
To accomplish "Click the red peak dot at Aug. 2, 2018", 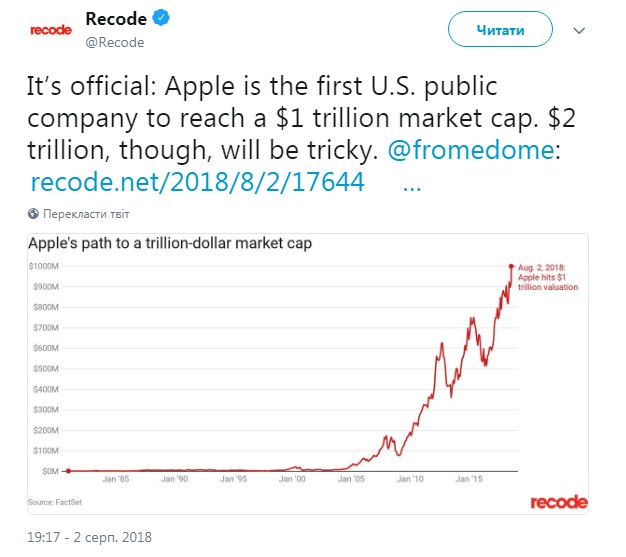I will point(512,266).
